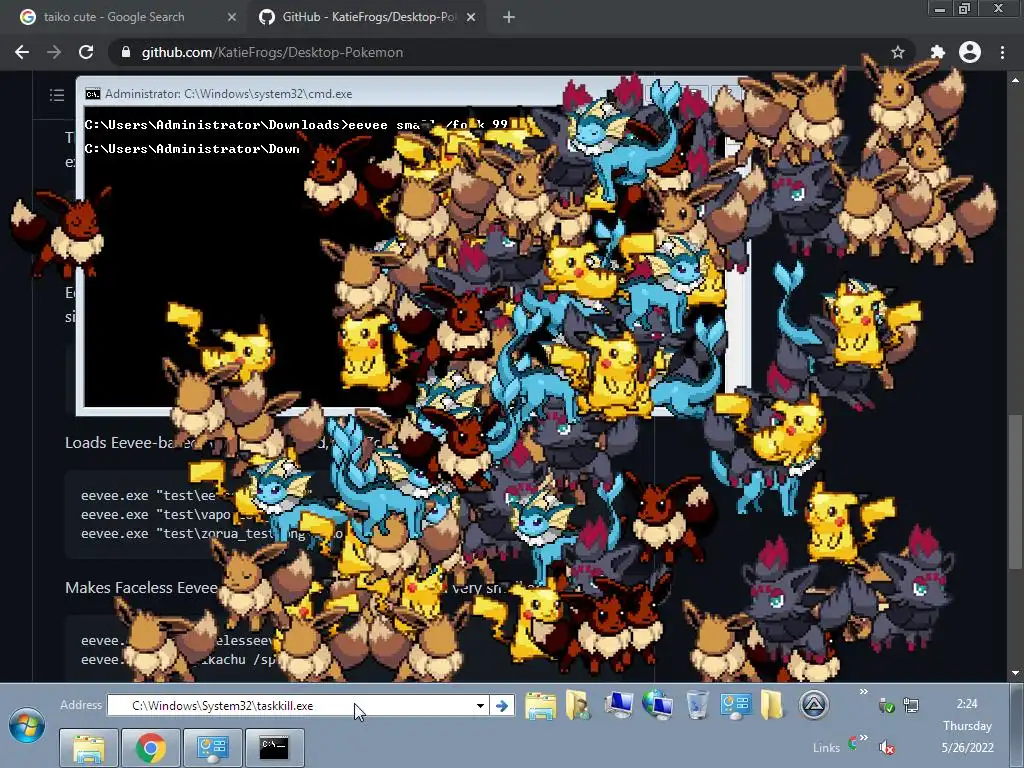Click the cmd.exe Administrator title bar text
This screenshot has width=1024, height=768.
tap(229, 94)
